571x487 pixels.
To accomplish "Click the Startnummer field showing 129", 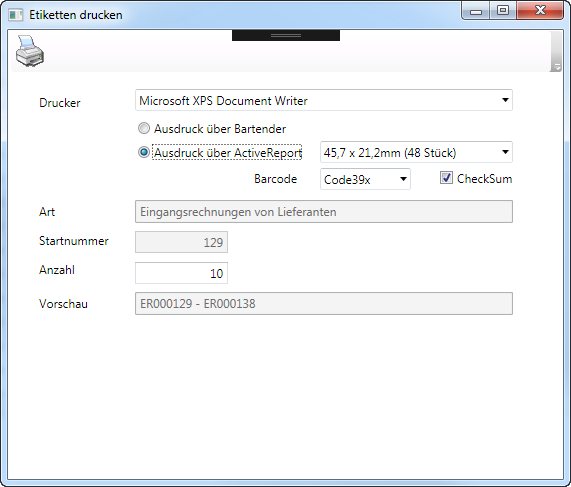I will (181, 242).
